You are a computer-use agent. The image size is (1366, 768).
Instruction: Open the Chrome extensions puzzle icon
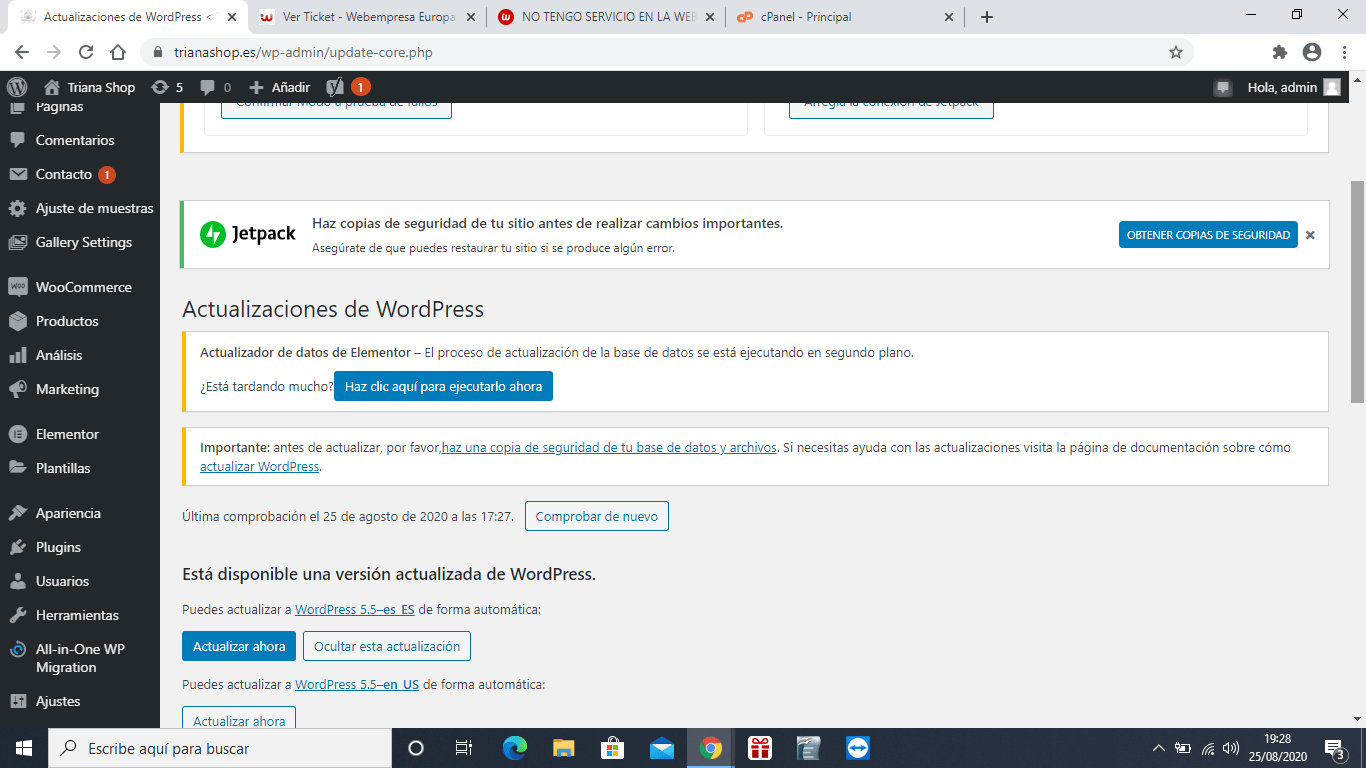coord(1280,52)
